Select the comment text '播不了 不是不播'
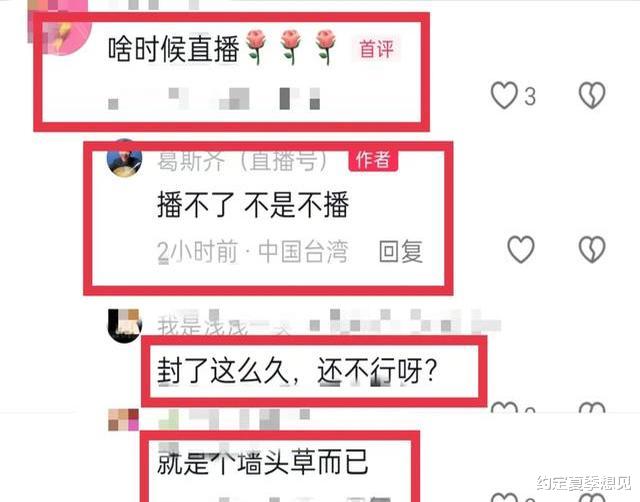The height and width of the screenshot is (502, 640). tap(253, 204)
